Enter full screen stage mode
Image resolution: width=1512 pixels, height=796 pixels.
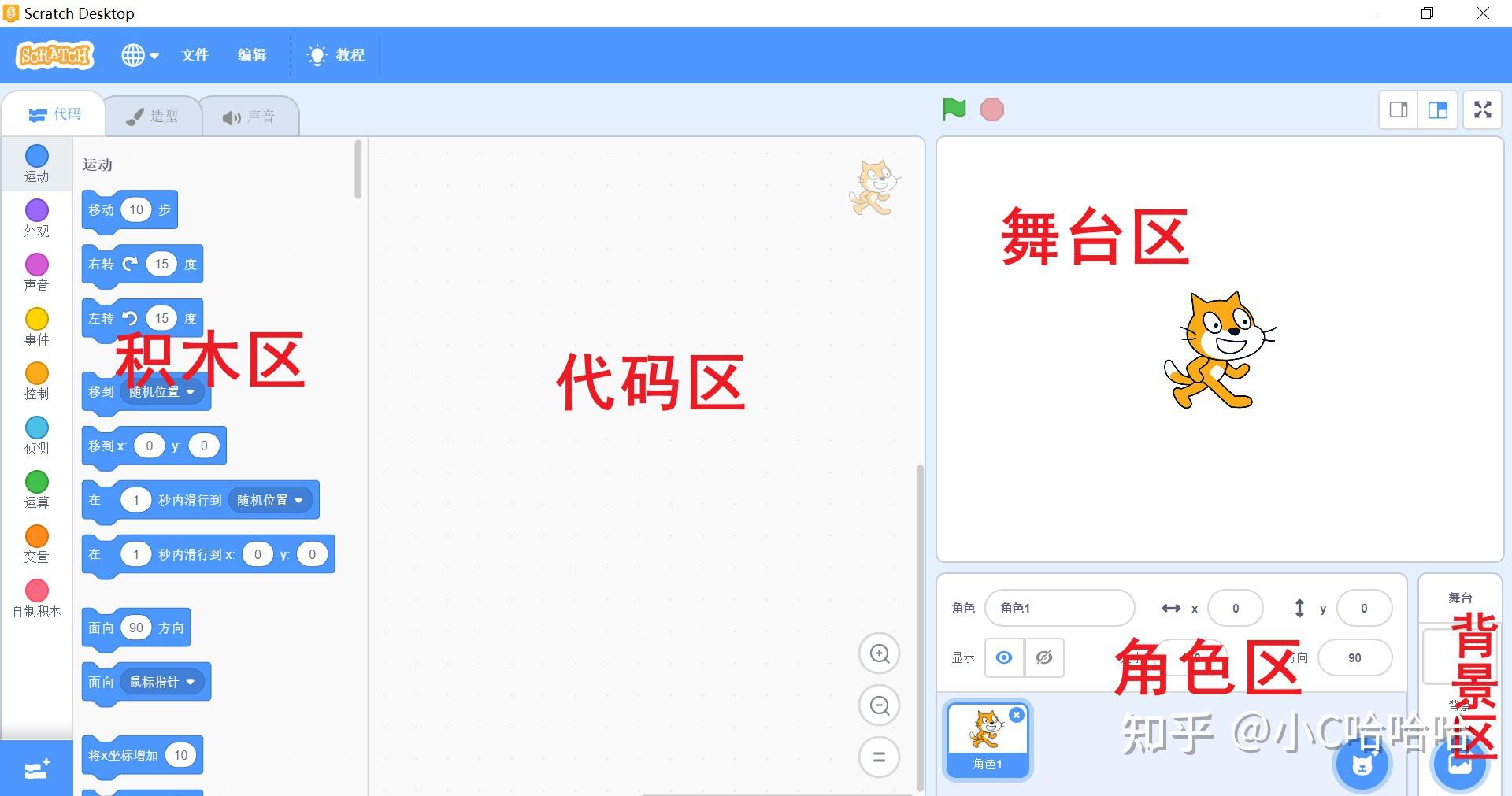pyautogui.click(x=1483, y=110)
